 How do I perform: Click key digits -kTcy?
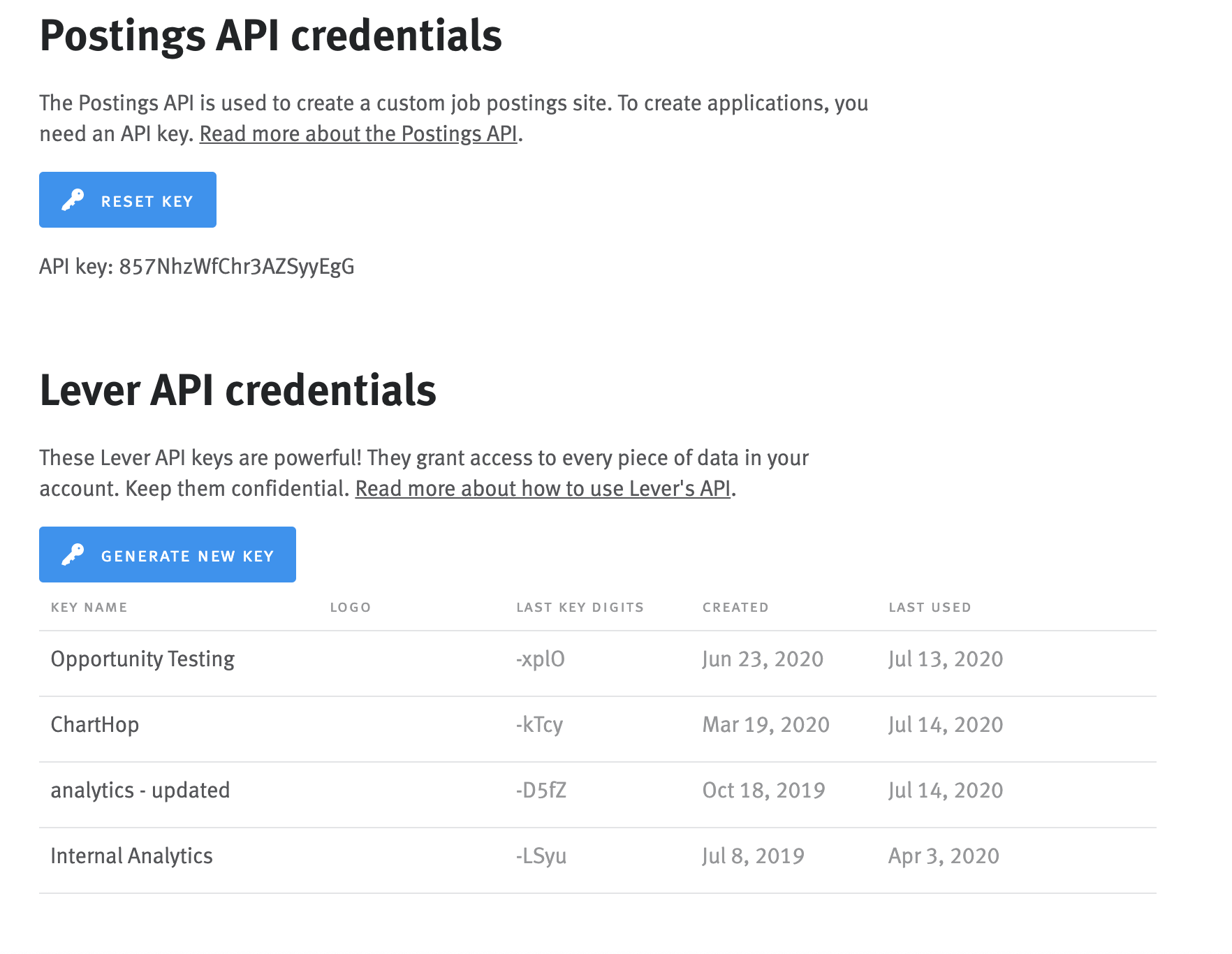point(540,724)
